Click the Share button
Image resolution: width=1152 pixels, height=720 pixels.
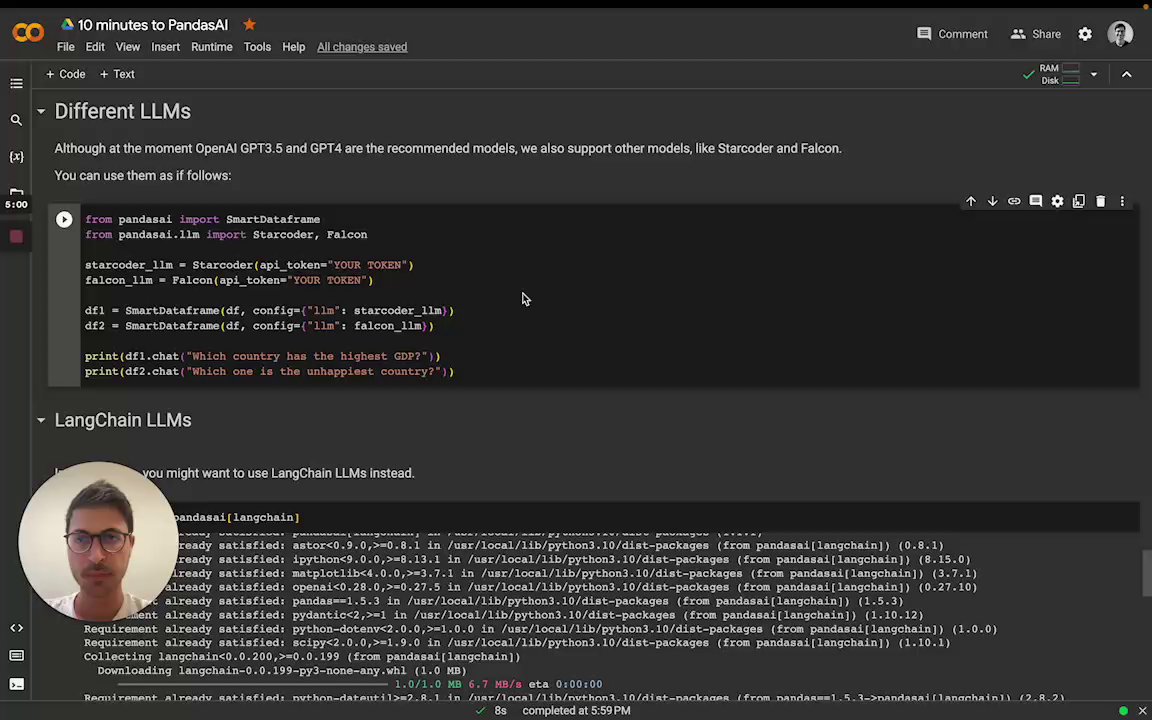(x=1035, y=34)
